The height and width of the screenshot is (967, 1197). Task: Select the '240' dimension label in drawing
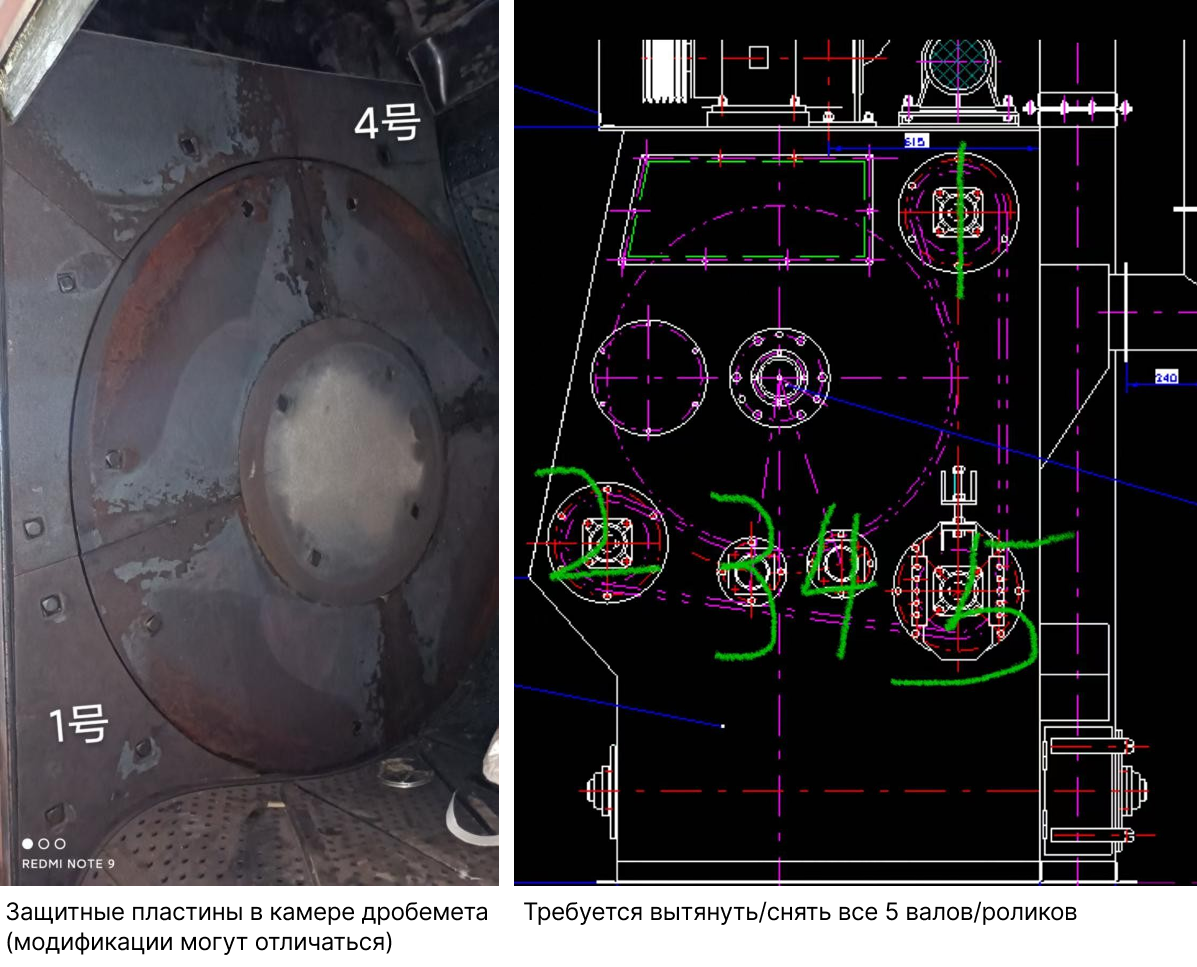click(1166, 377)
